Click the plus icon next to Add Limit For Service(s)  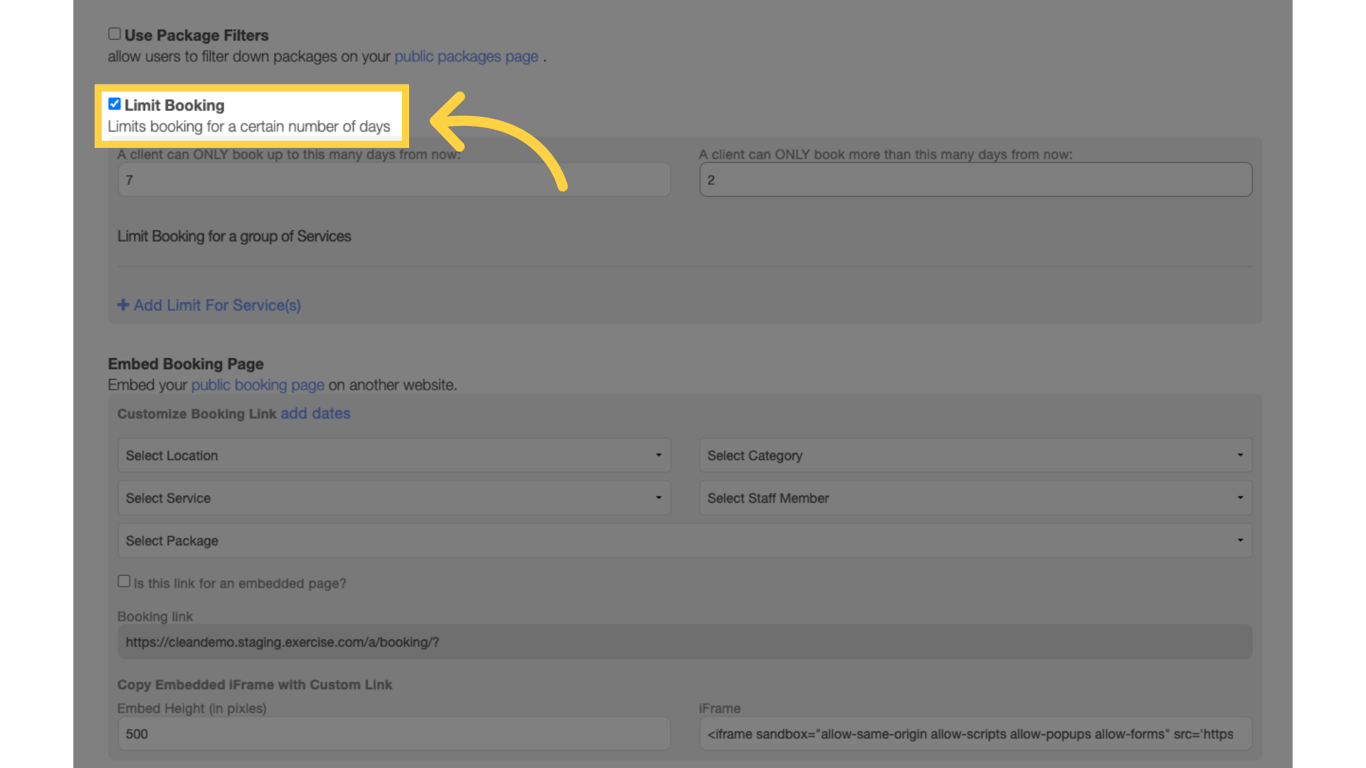tap(123, 305)
